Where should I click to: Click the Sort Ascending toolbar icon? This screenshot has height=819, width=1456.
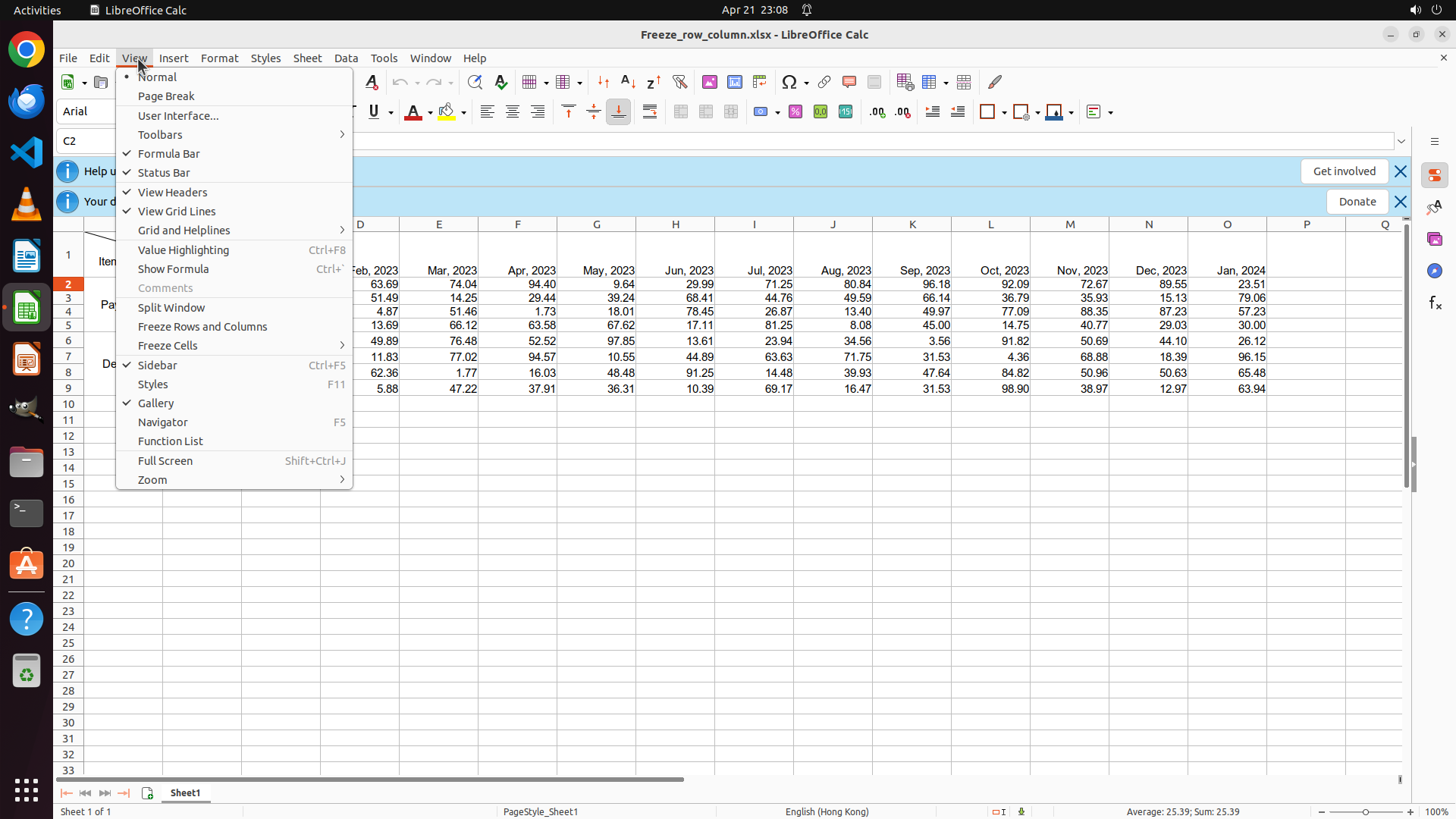pyautogui.click(x=629, y=82)
